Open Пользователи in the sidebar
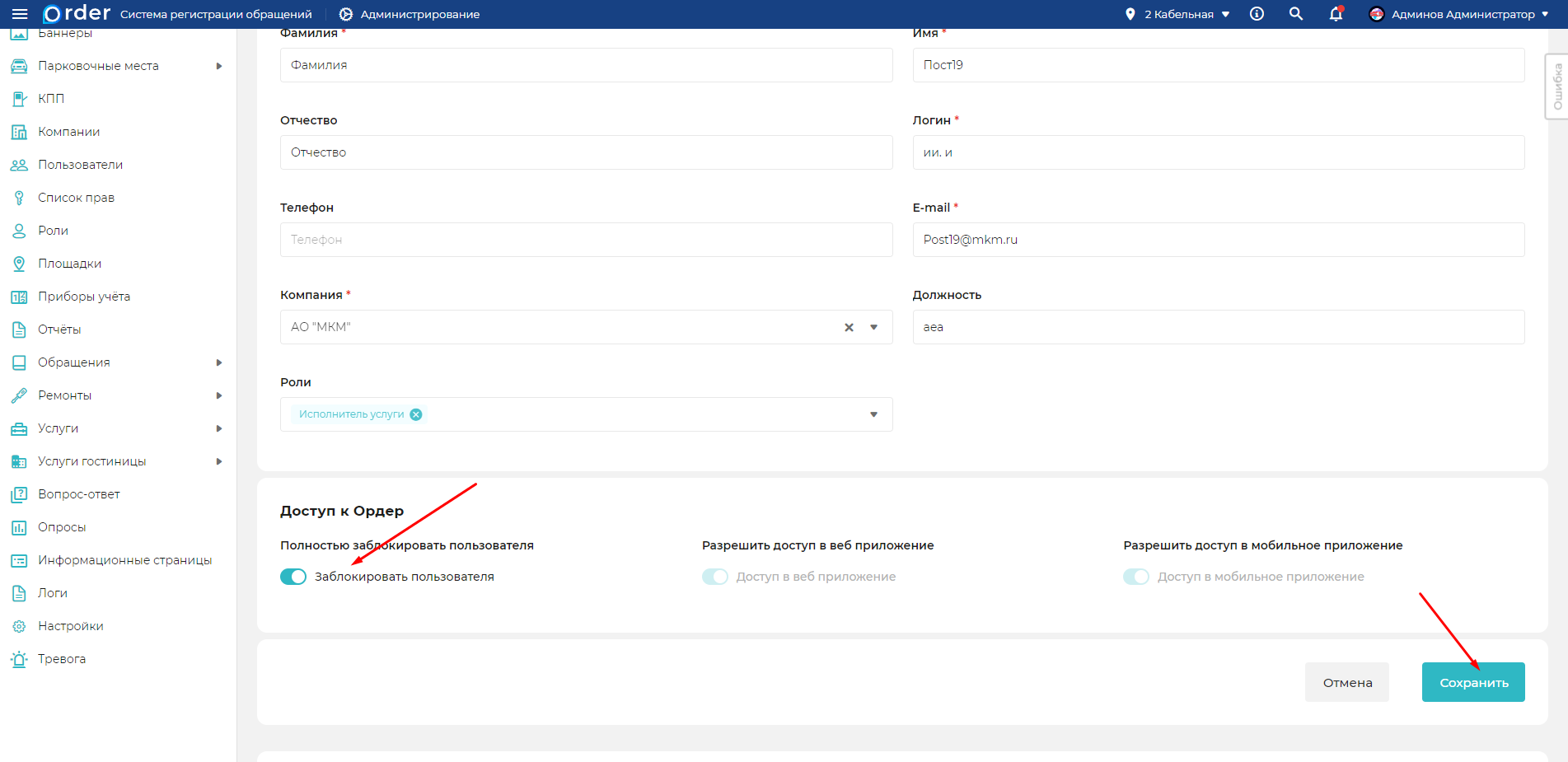Screen dimensions: 1568x762 [80, 165]
